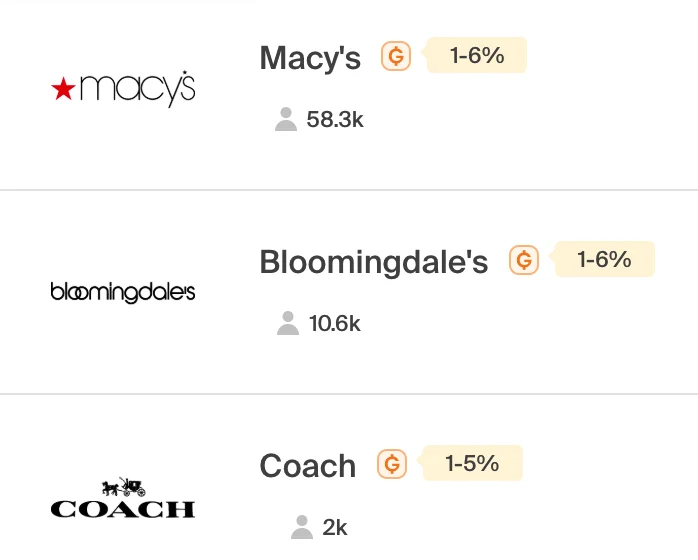This screenshot has width=698, height=560.
Task: Open the Macy's store name link
Action: [x=310, y=58]
